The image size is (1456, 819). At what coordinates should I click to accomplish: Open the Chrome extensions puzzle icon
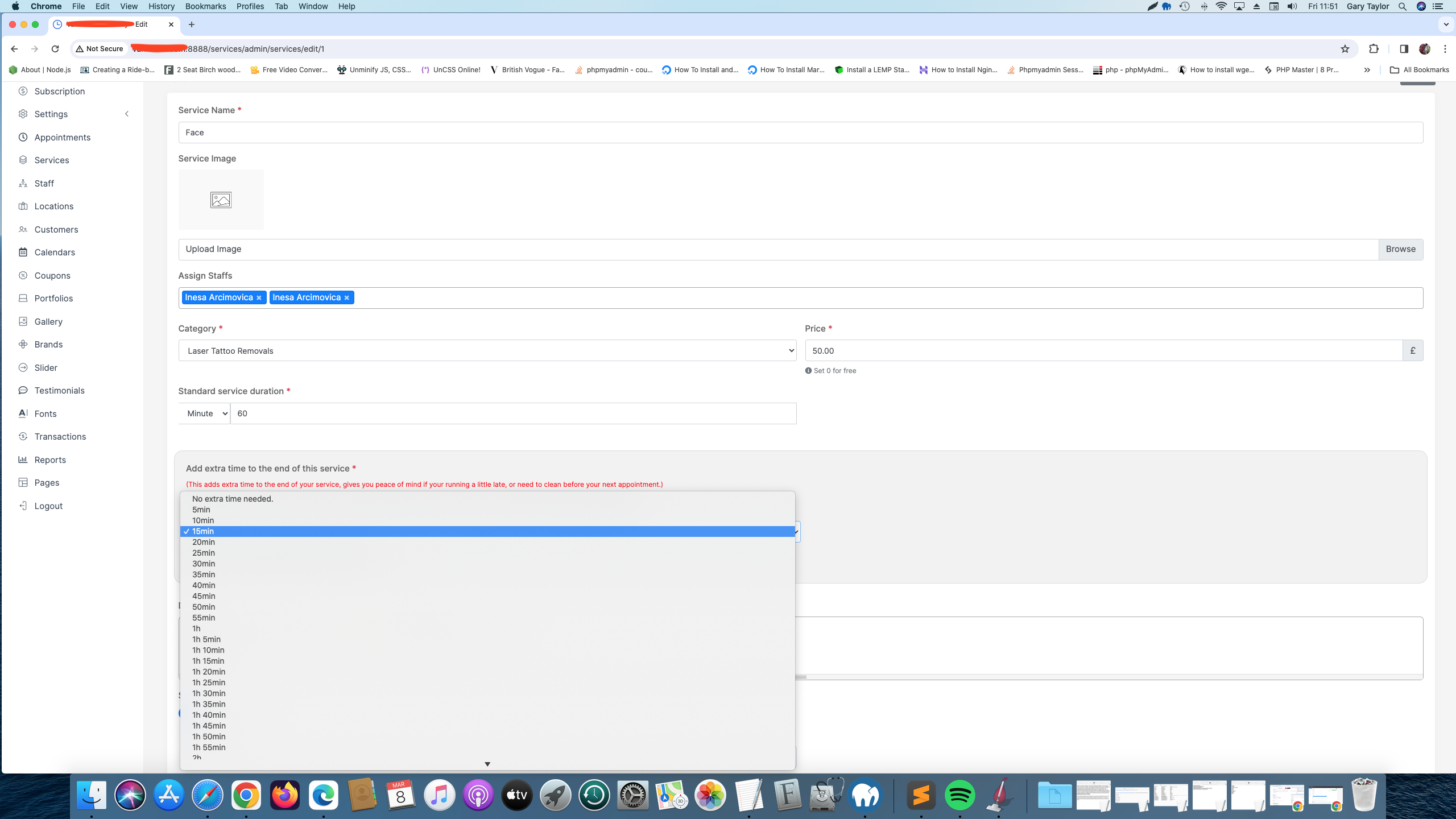pos(1374,49)
